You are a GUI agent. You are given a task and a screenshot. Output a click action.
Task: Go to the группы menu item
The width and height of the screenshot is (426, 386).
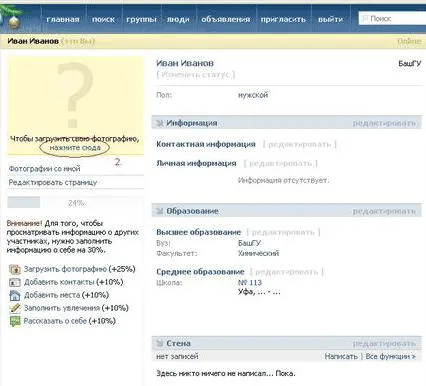[141, 19]
